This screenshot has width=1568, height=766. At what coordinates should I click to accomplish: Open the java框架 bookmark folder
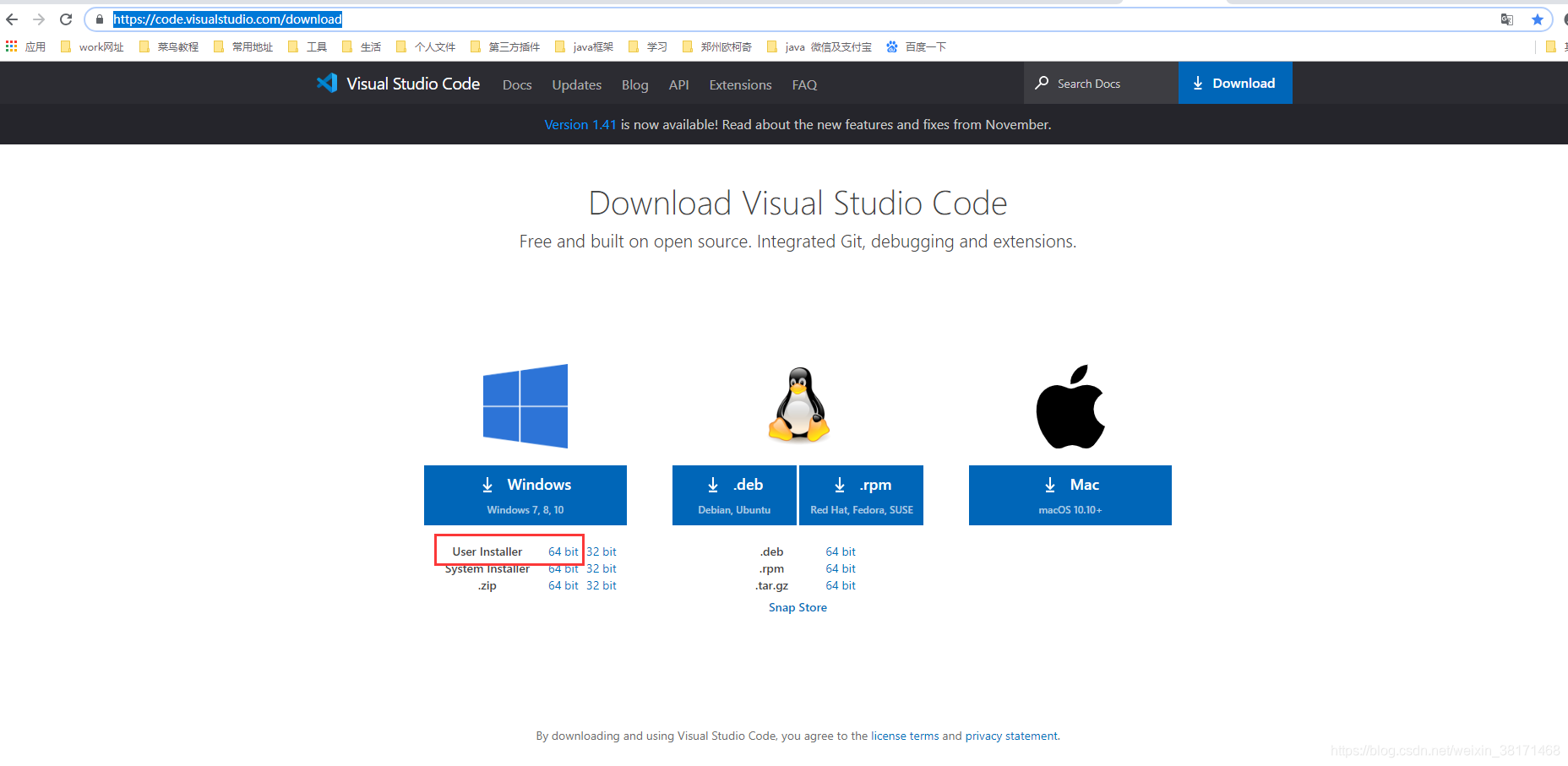(x=584, y=46)
